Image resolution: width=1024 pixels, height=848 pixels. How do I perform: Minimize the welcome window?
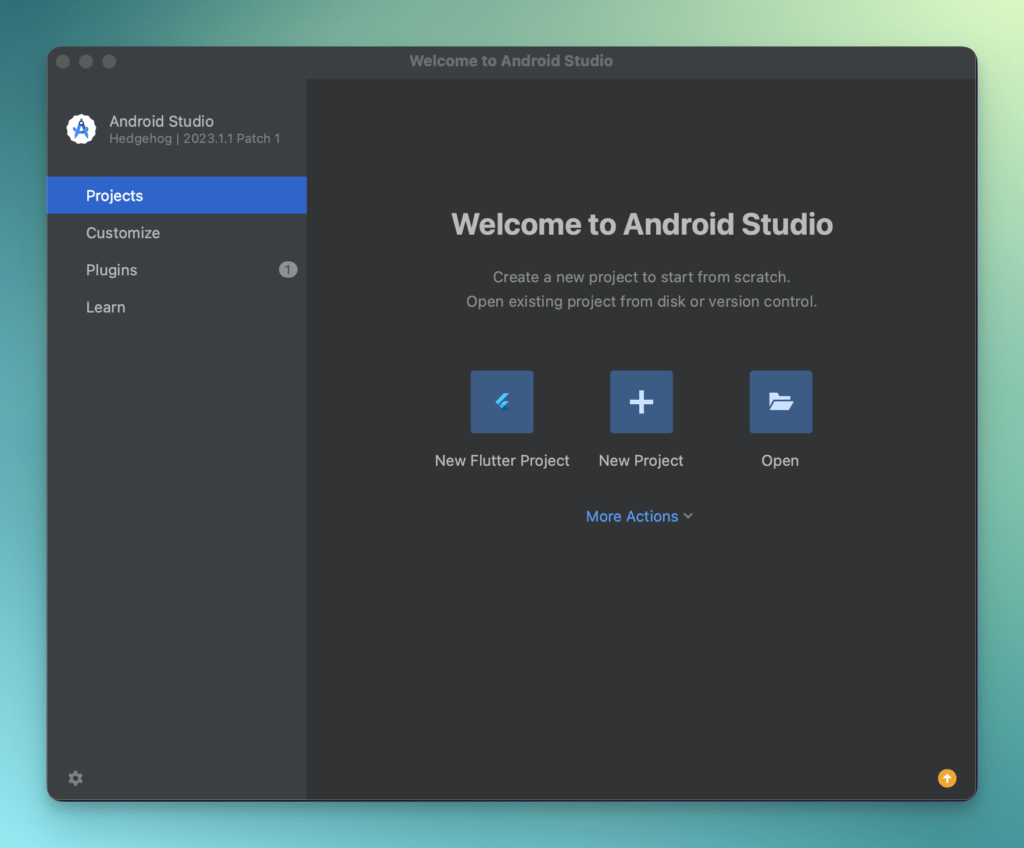click(x=86, y=61)
